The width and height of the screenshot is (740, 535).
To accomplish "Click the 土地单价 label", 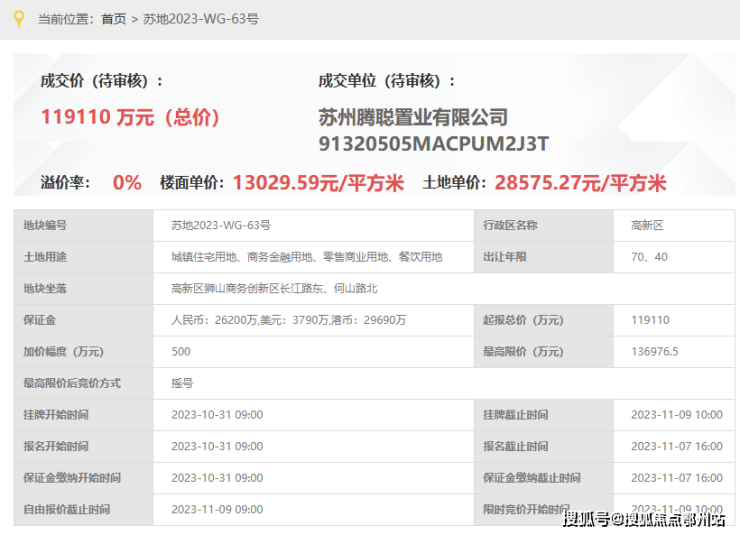I will click(x=454, y=183).
